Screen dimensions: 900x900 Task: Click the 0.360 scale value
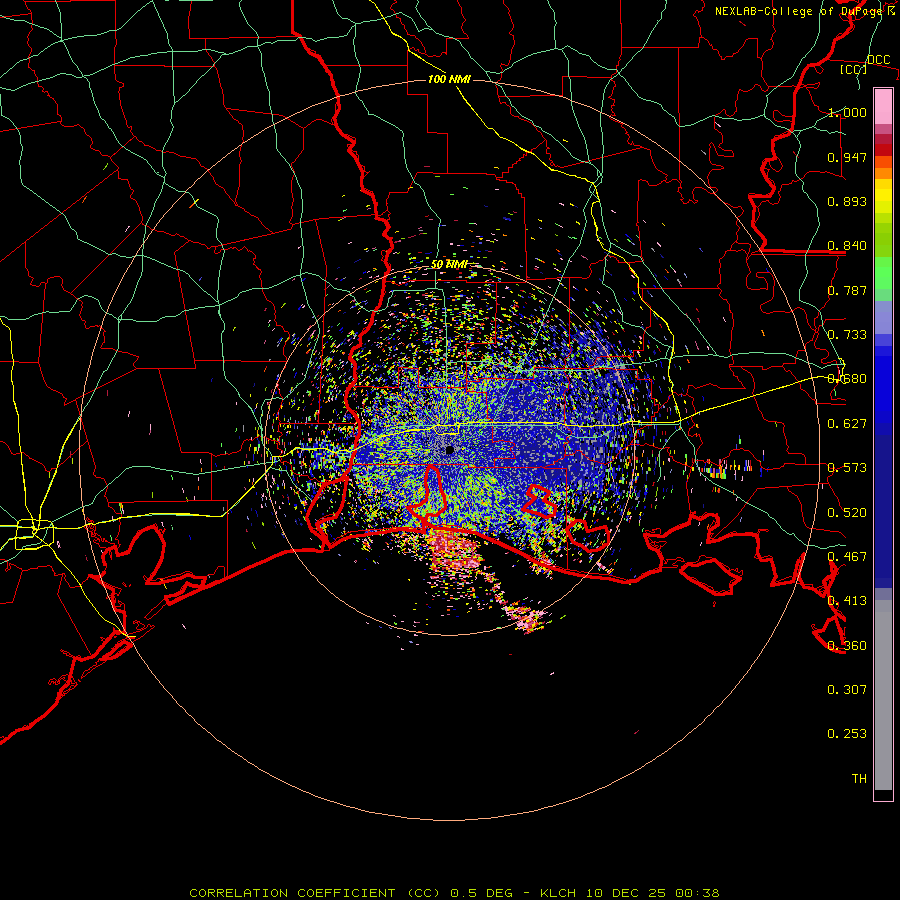coord(847,646)
